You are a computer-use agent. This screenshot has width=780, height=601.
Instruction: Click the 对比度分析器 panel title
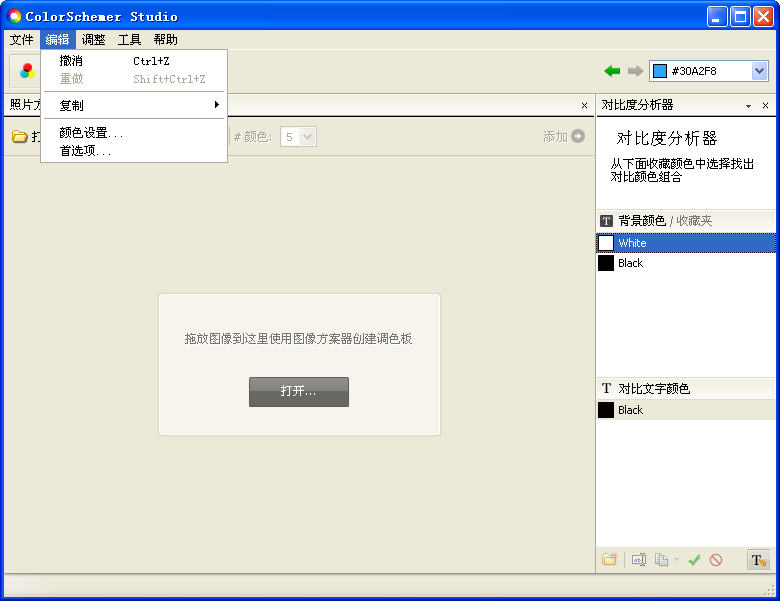click(x=637, y=105)
